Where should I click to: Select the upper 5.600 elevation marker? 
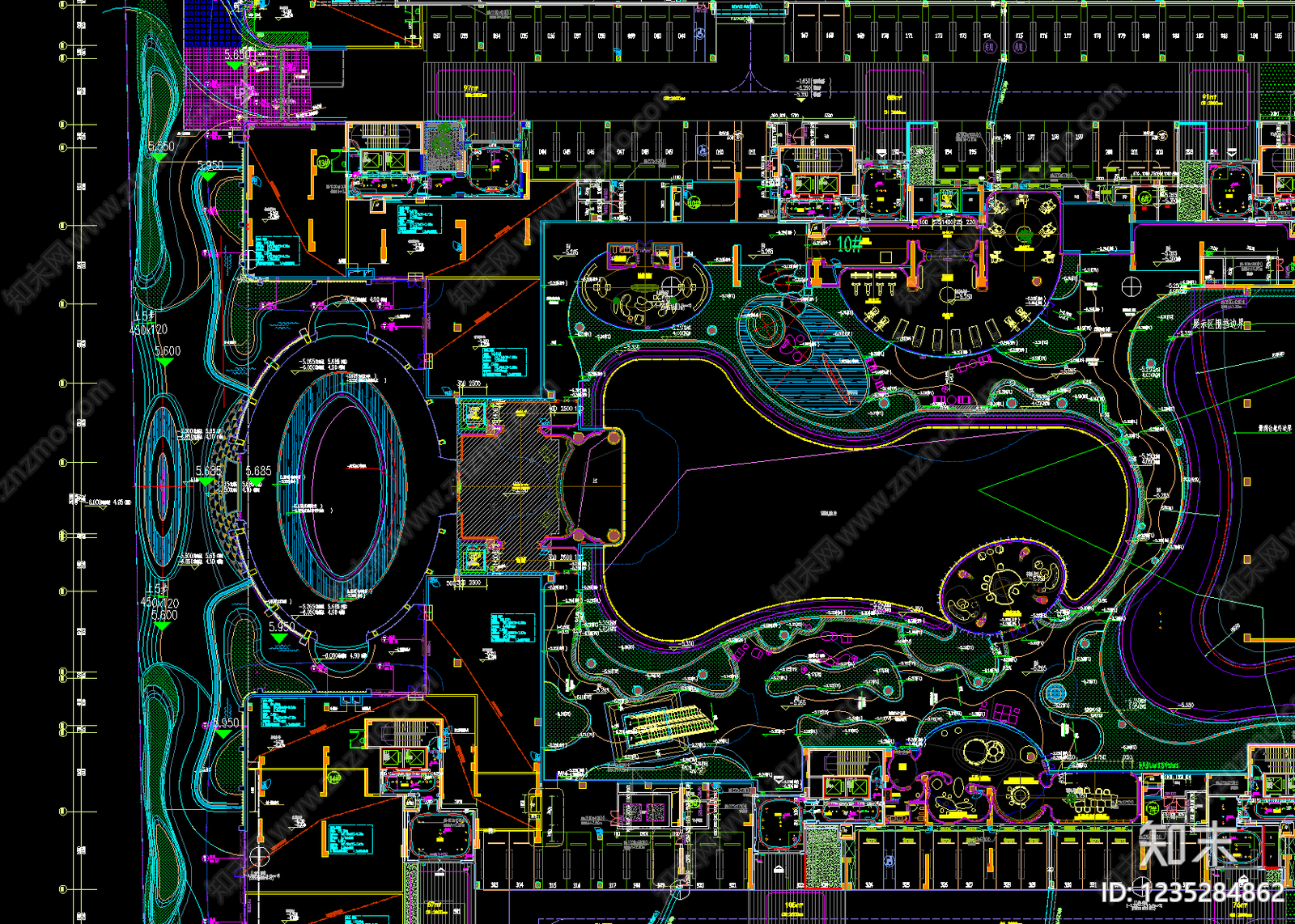pyautogui.click(x=168, y=351)
